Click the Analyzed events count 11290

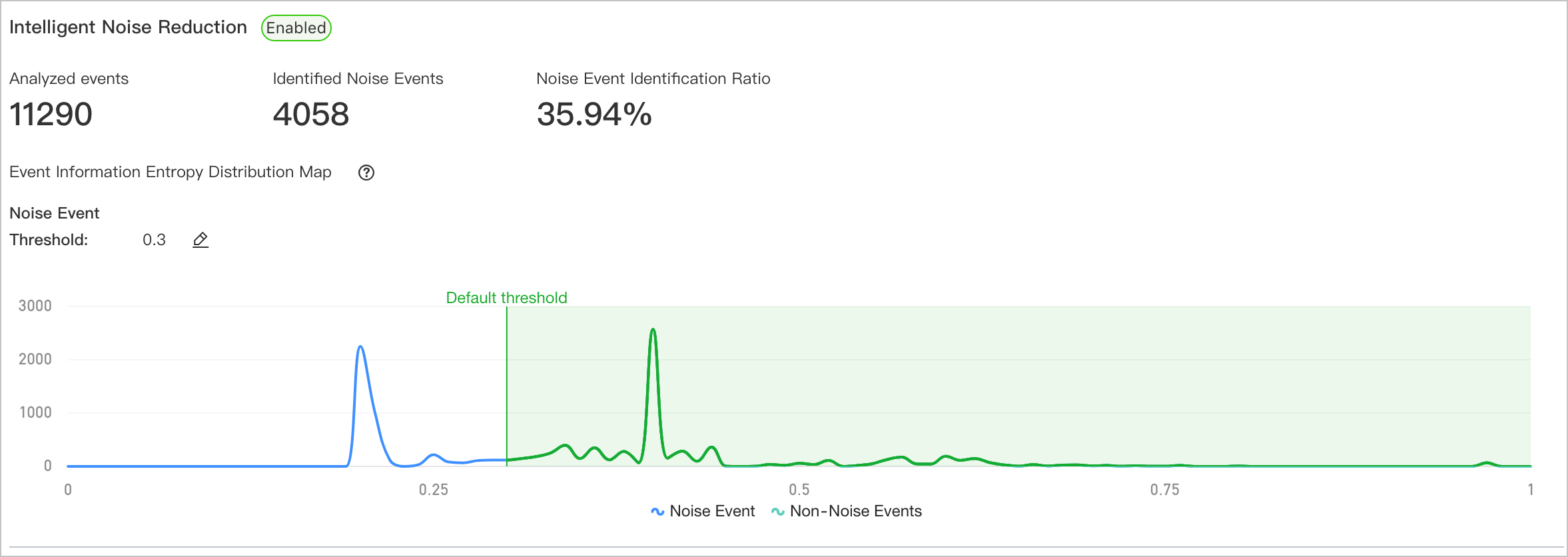coord(51,115)
